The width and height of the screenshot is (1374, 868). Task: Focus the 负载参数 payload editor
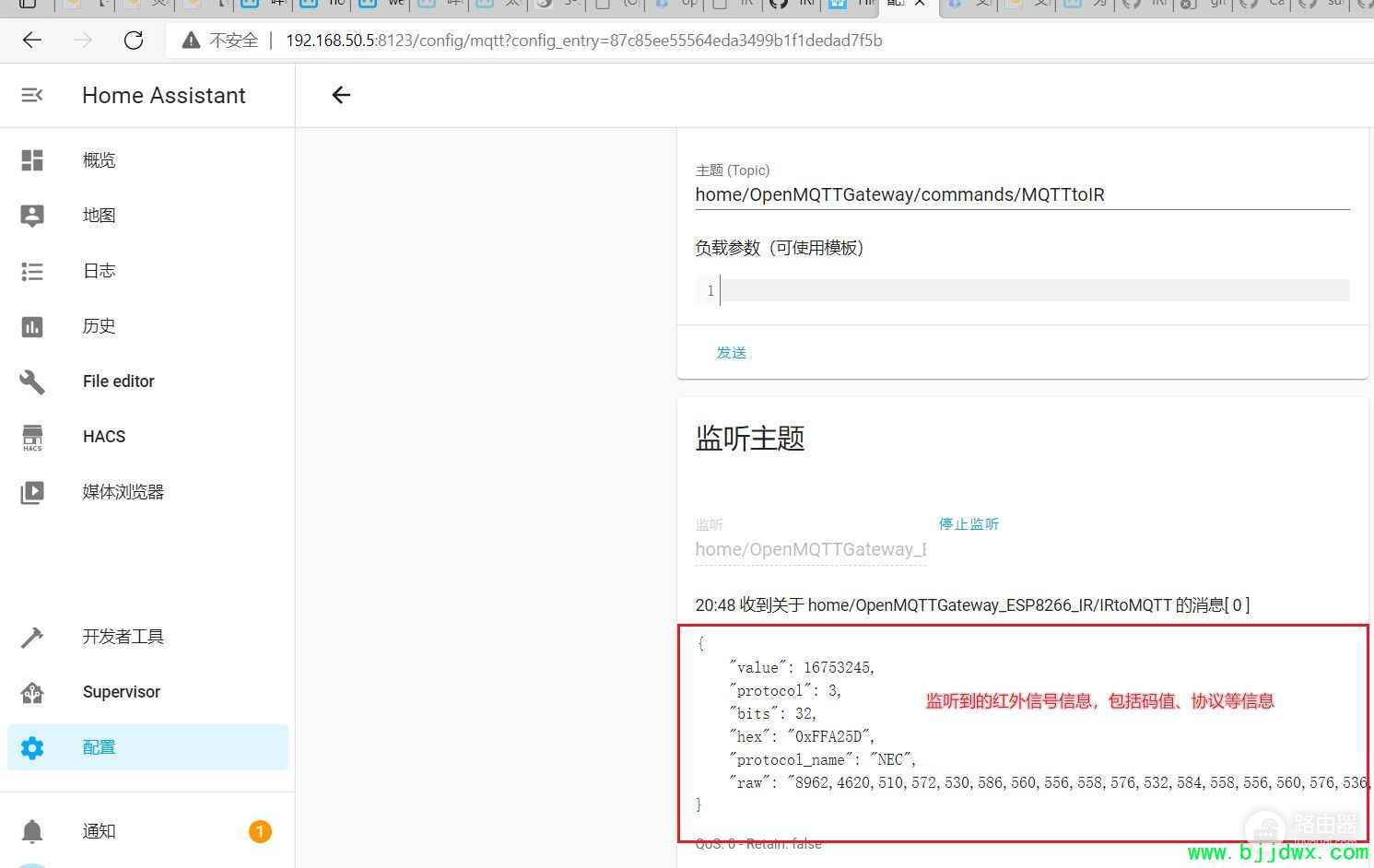[1022, 291]
